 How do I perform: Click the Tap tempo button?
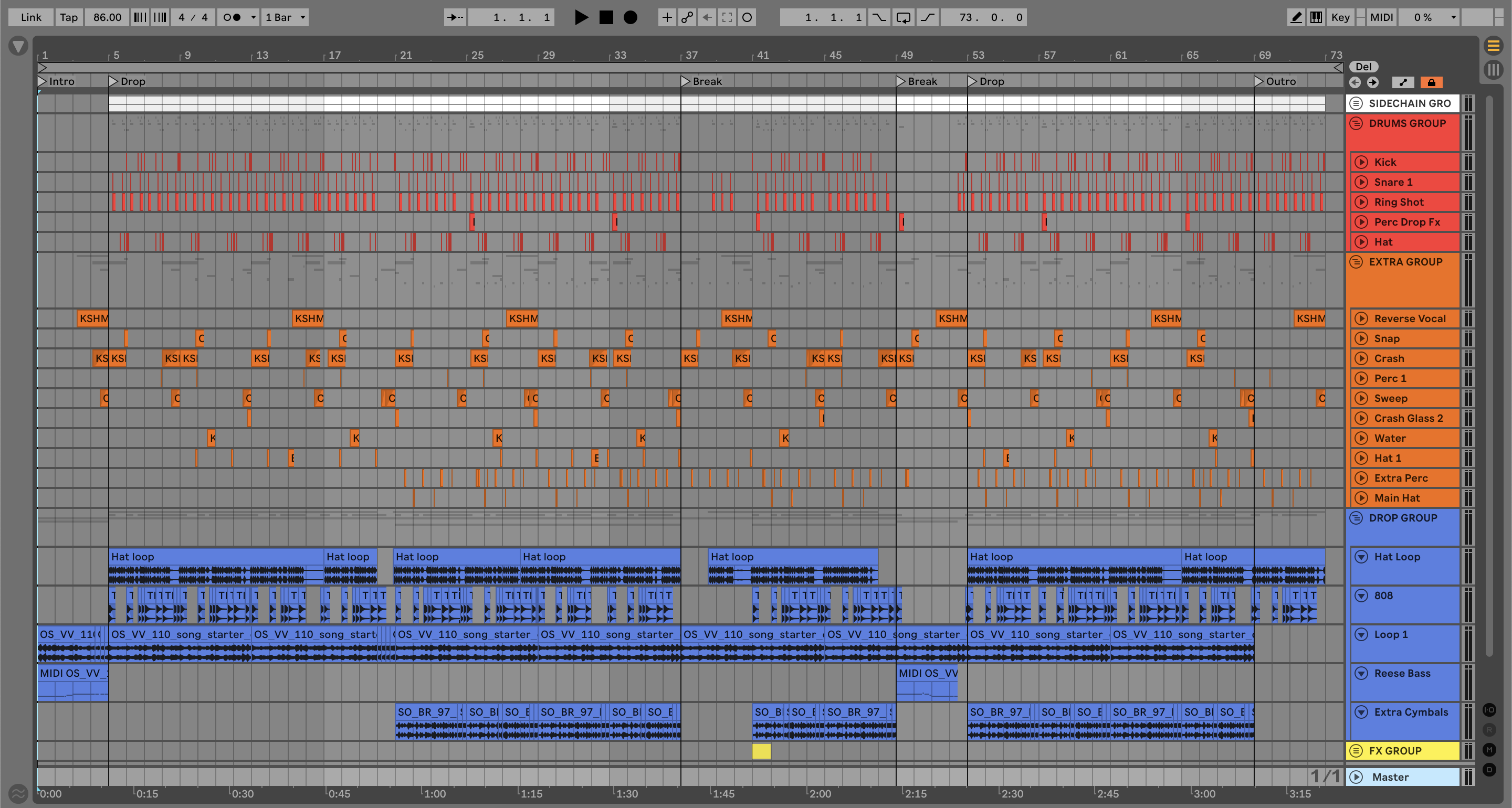point(69,18)
